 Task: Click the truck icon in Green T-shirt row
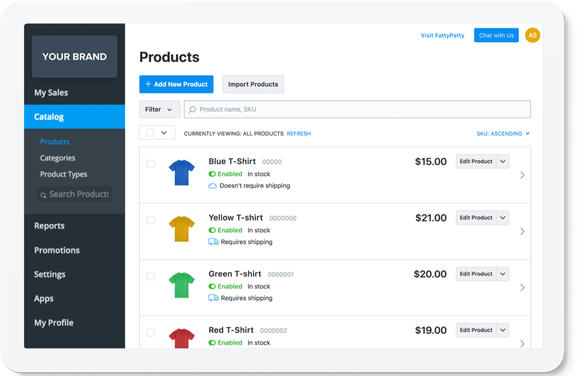pyautogui.click(x=213, y=298)
